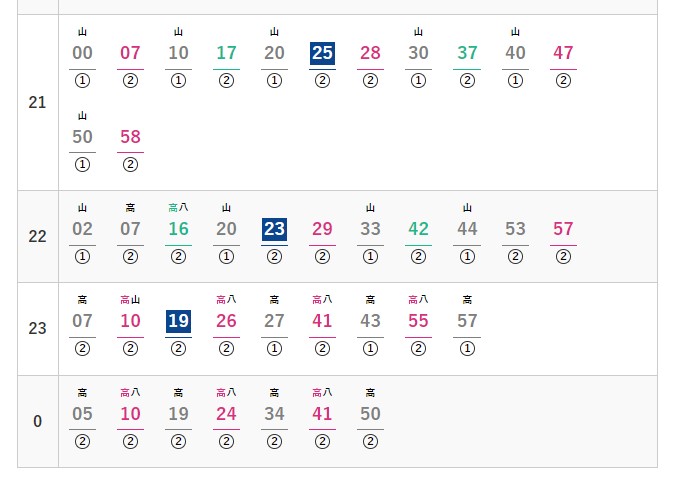
Task: Click platform 1 icon under 22:44
Action: pos(467,257)
